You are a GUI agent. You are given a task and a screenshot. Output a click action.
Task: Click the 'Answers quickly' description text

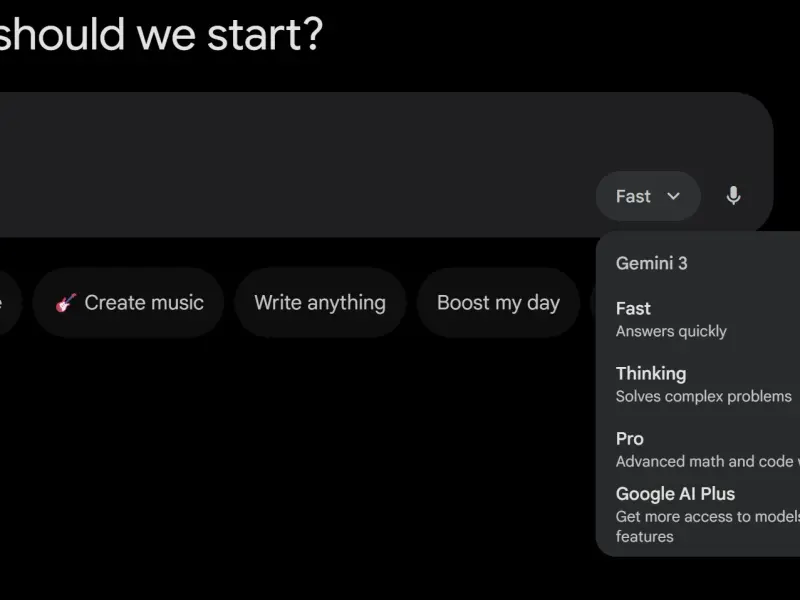tap(671, 332)
